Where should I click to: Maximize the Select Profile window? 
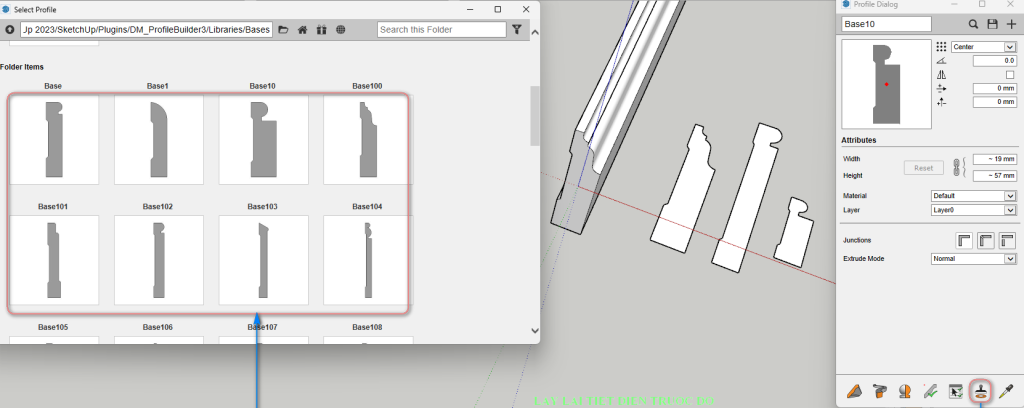498,9
